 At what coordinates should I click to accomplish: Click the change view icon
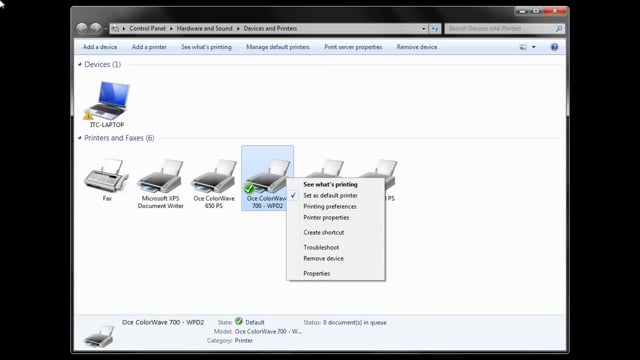pos(523,47)
